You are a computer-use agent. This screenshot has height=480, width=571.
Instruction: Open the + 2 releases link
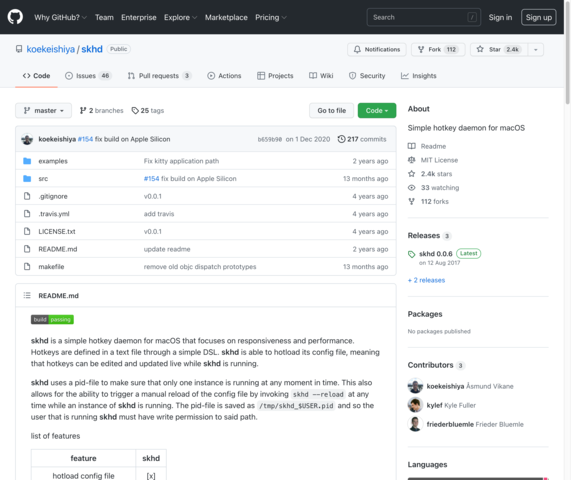click(x=426, y=280)
